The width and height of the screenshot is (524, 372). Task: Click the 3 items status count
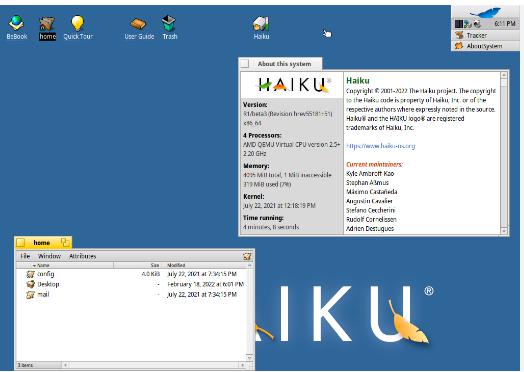coord(25,365)
